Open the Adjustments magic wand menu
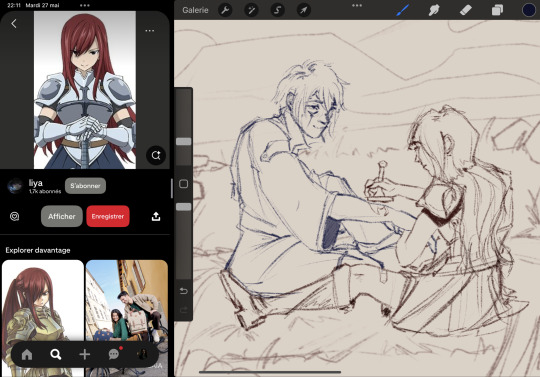 click(x=251, y=10)
